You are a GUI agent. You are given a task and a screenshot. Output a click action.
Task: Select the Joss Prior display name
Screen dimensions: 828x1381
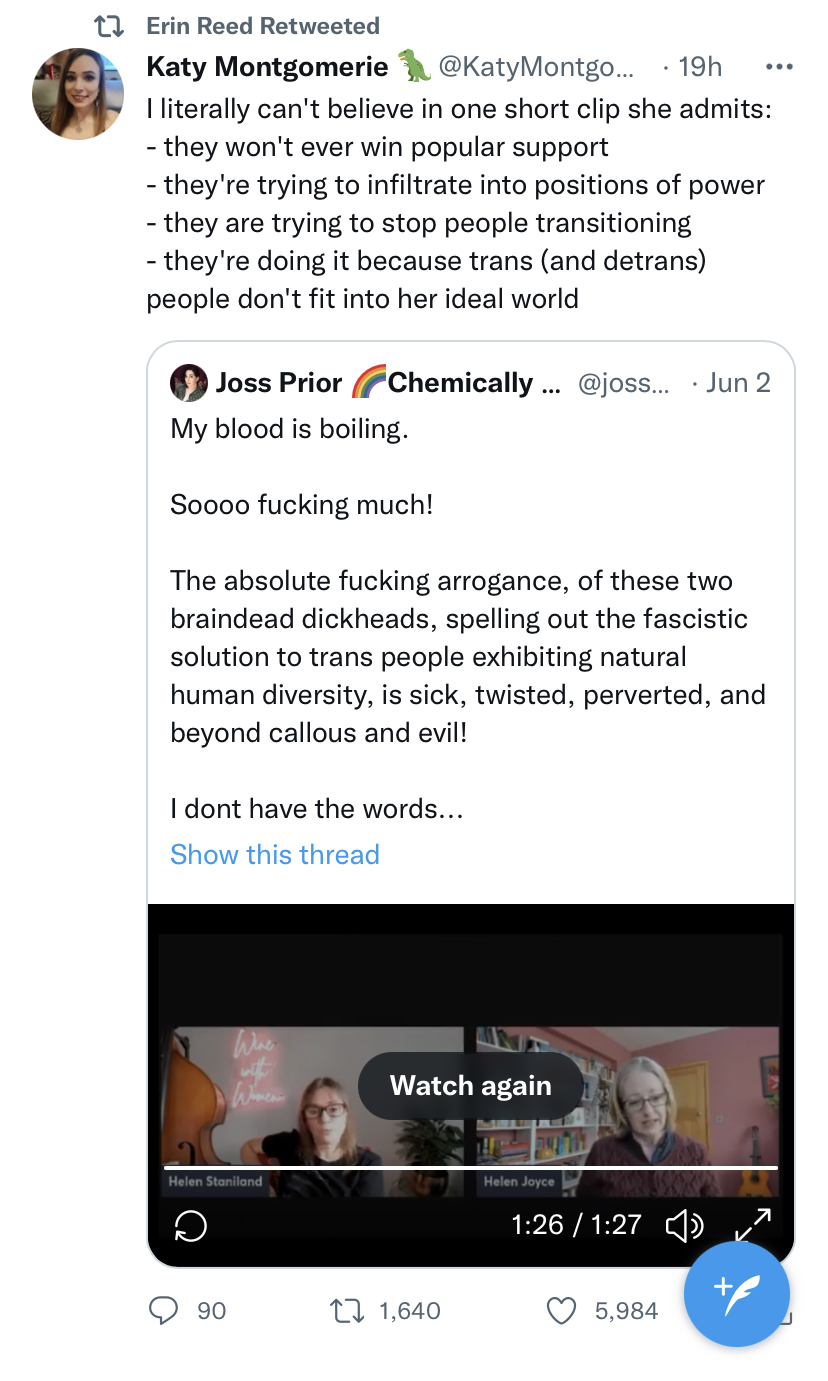click(278, 383)
